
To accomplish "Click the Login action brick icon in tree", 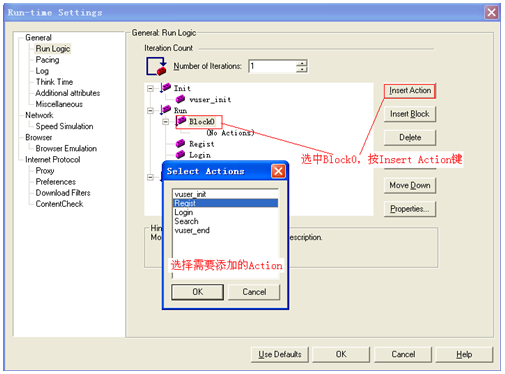I will 180,155.
